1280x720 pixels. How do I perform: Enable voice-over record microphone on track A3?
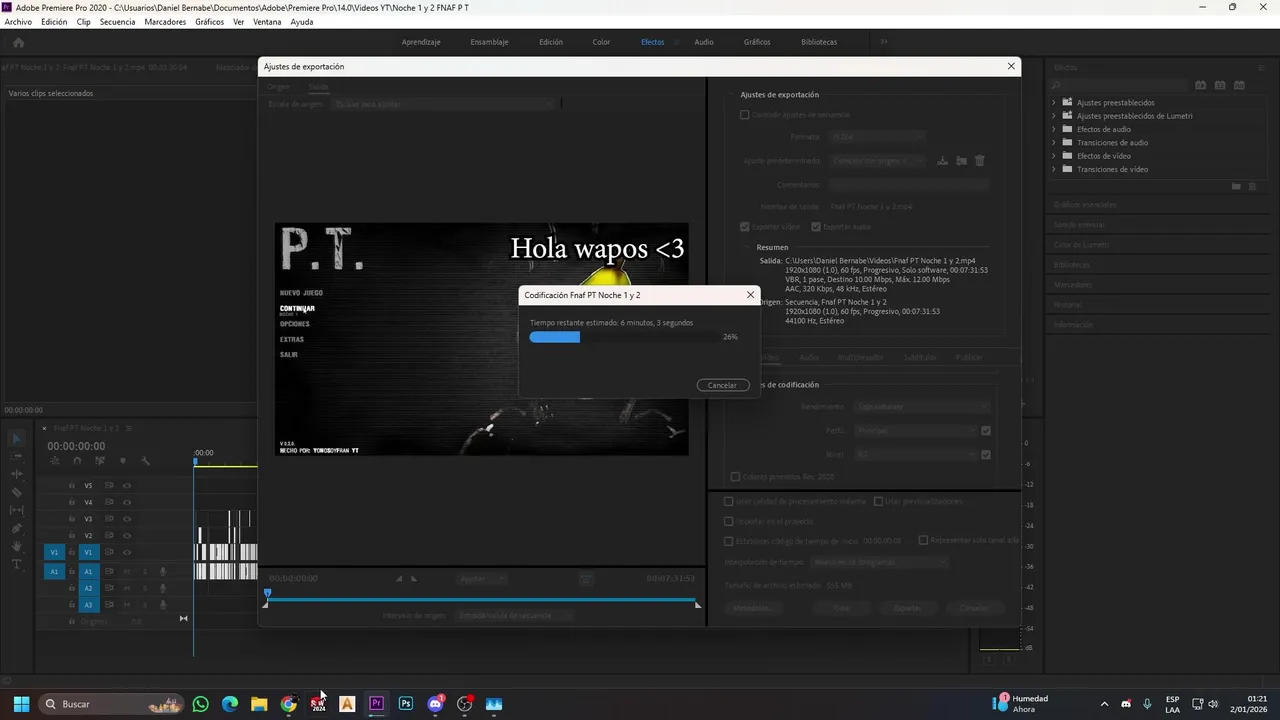[163, 605]
